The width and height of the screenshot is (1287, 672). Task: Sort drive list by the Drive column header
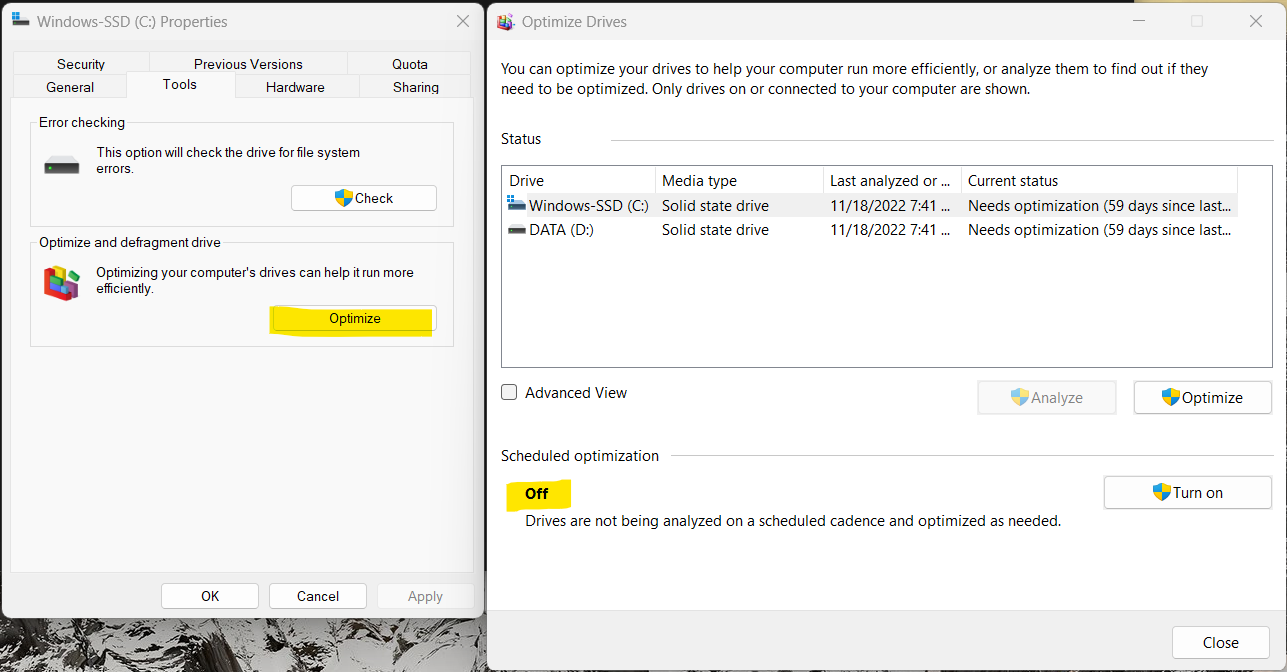[579, 181]
